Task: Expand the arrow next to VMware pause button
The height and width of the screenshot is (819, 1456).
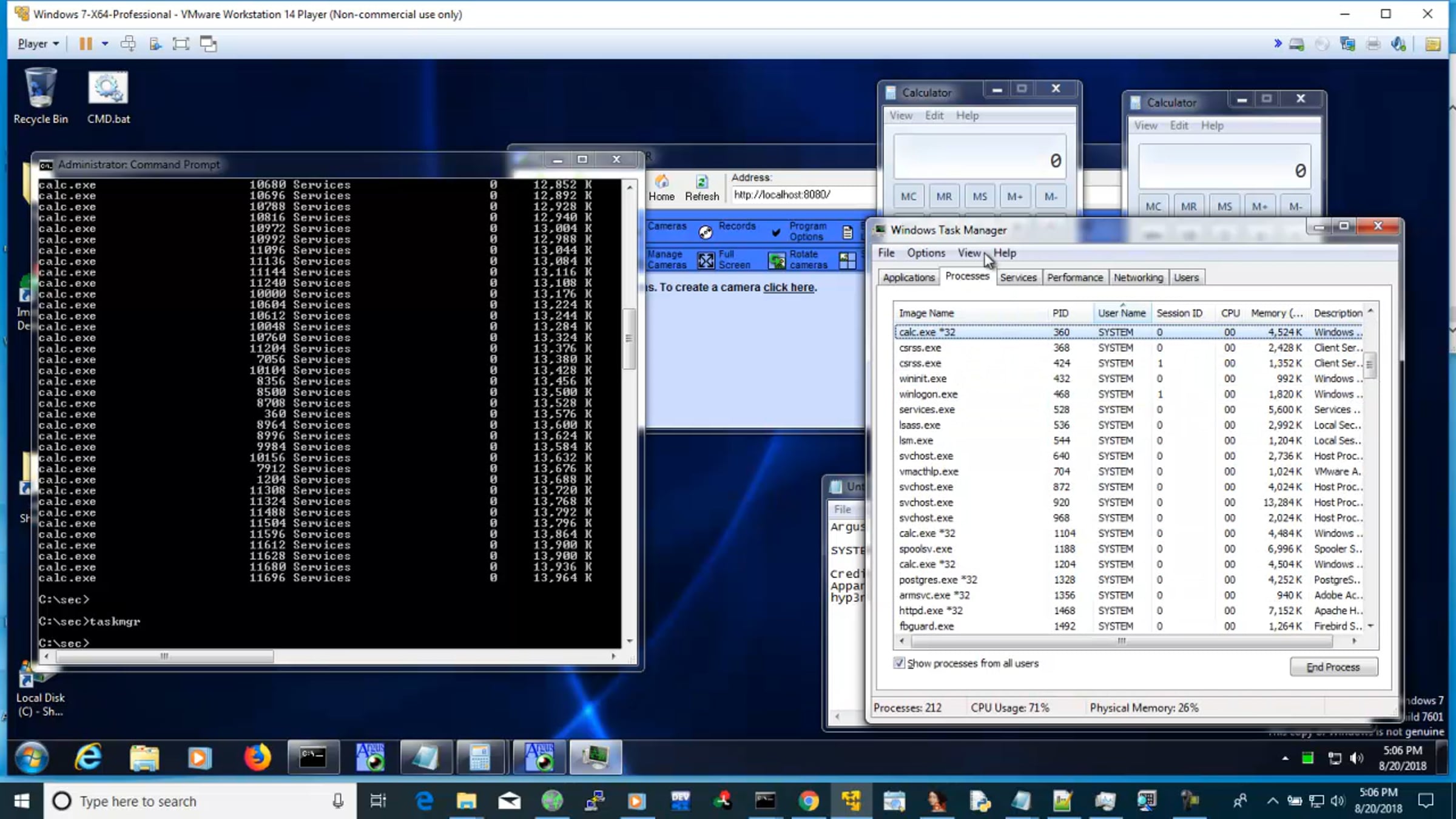Action: pyautogui.click(x=105, y=44)
